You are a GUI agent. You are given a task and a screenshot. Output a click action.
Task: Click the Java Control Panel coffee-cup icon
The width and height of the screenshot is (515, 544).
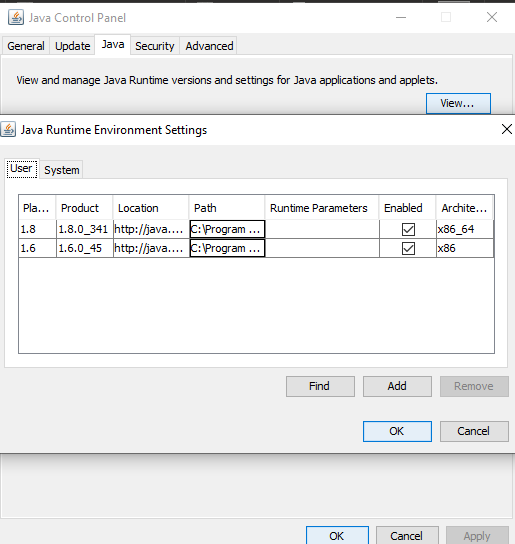coord(16,17)
